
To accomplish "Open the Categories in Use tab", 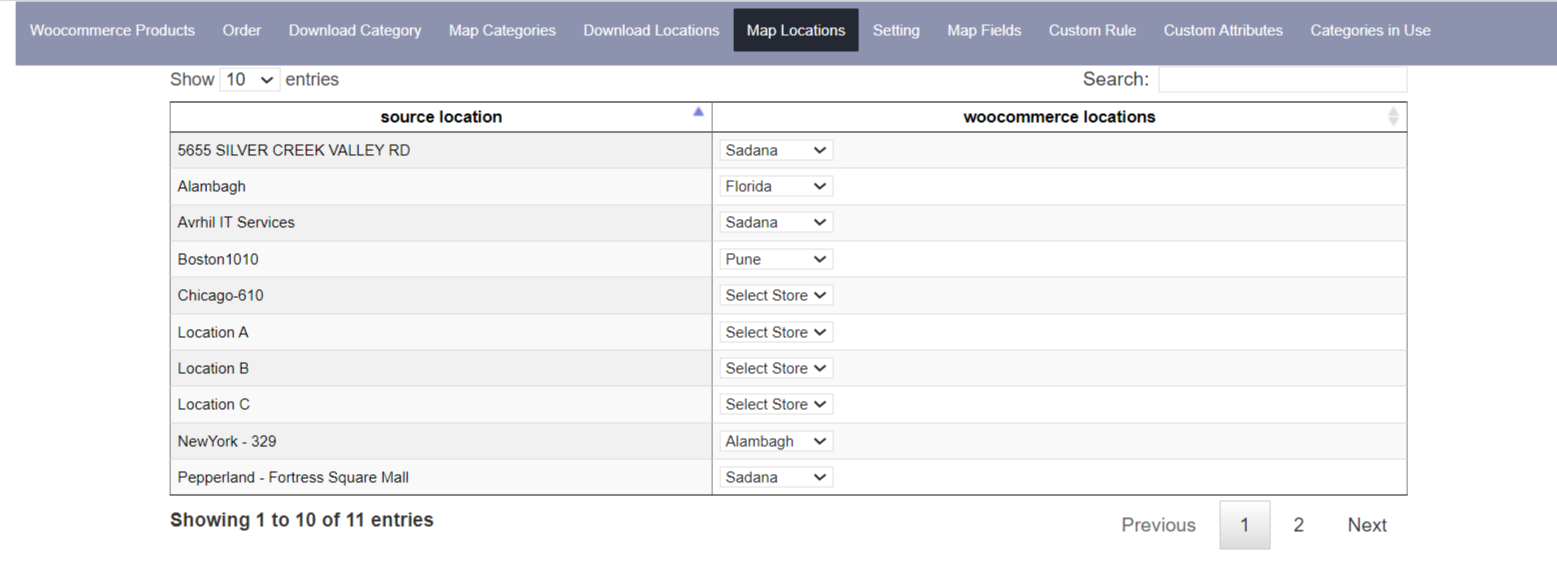I will click(x=1370, y=30).
